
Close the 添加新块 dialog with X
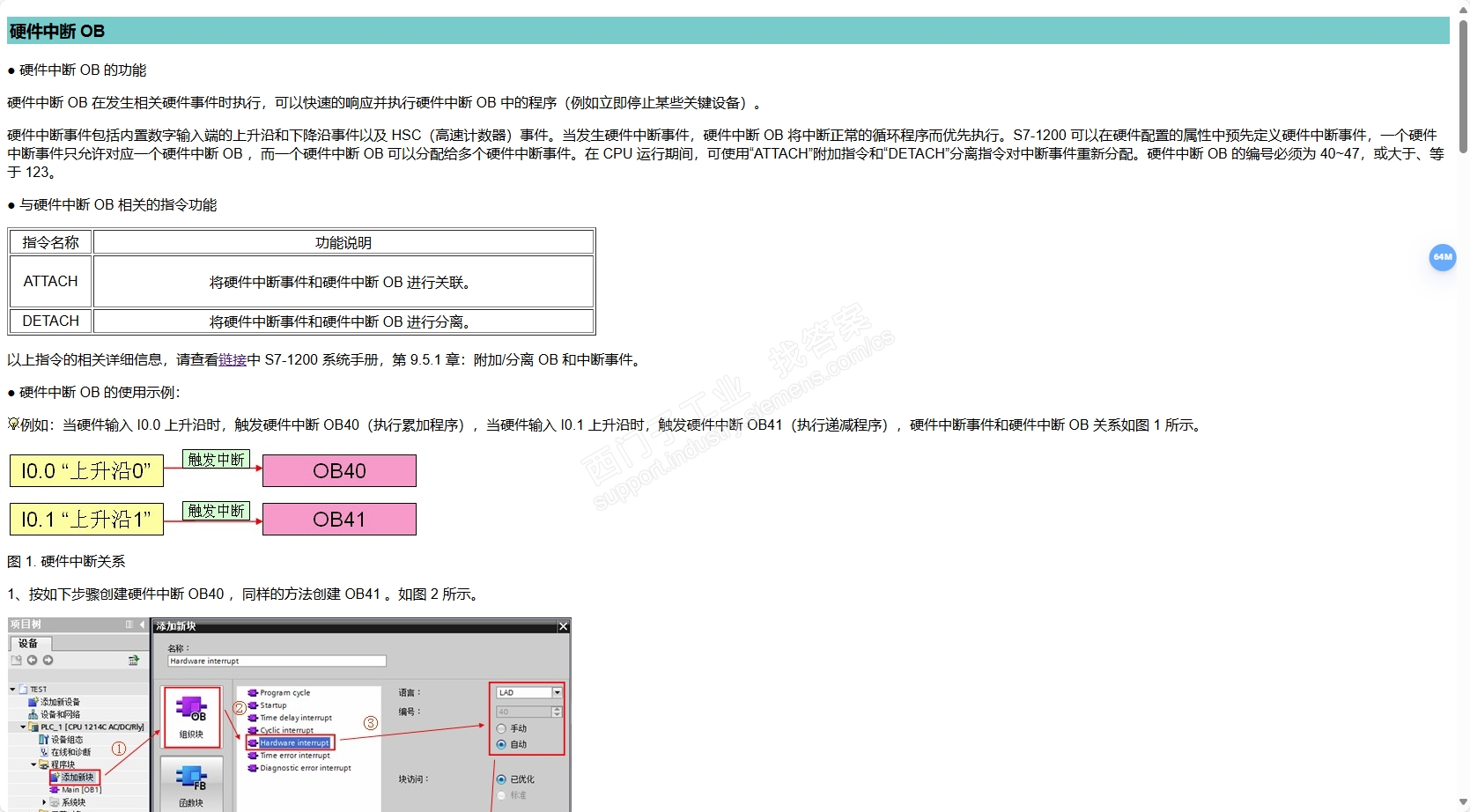(564, 626)
